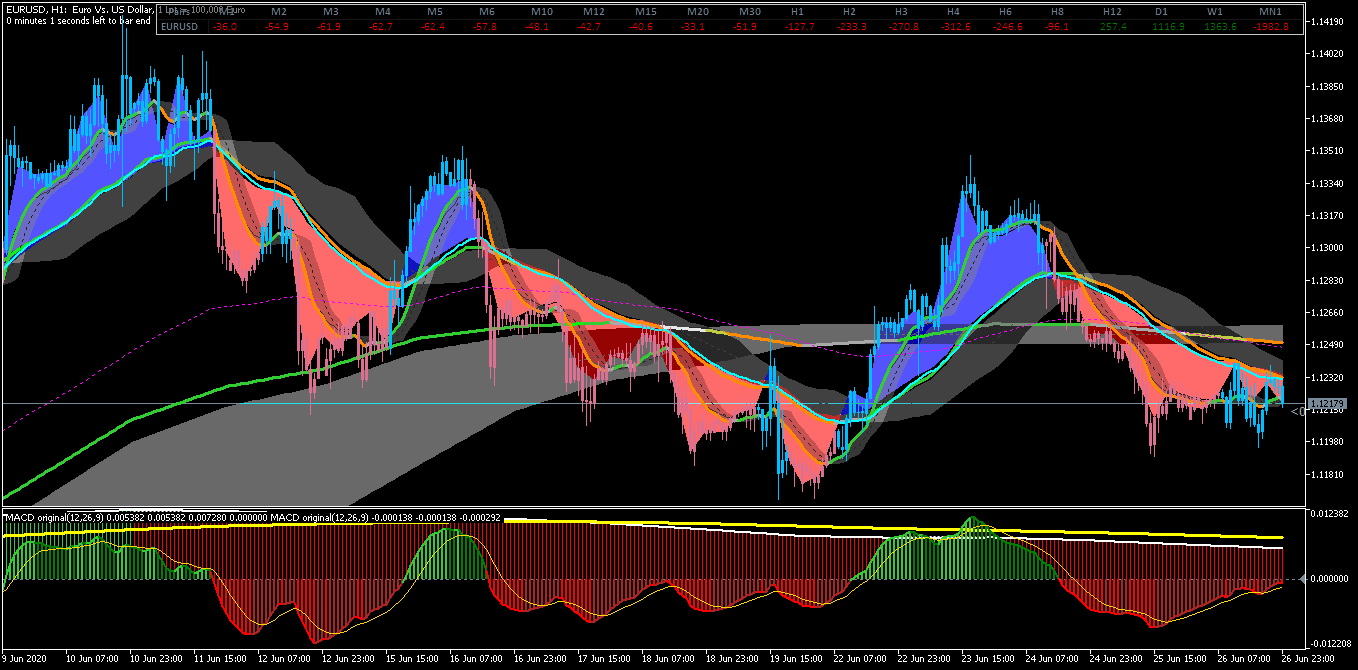Viewport: 1358px width, 670px height.
Task: Click the chart title 'EURUSD, H1: Euro Vs. US Dollar'
Action: coord(80,9)
